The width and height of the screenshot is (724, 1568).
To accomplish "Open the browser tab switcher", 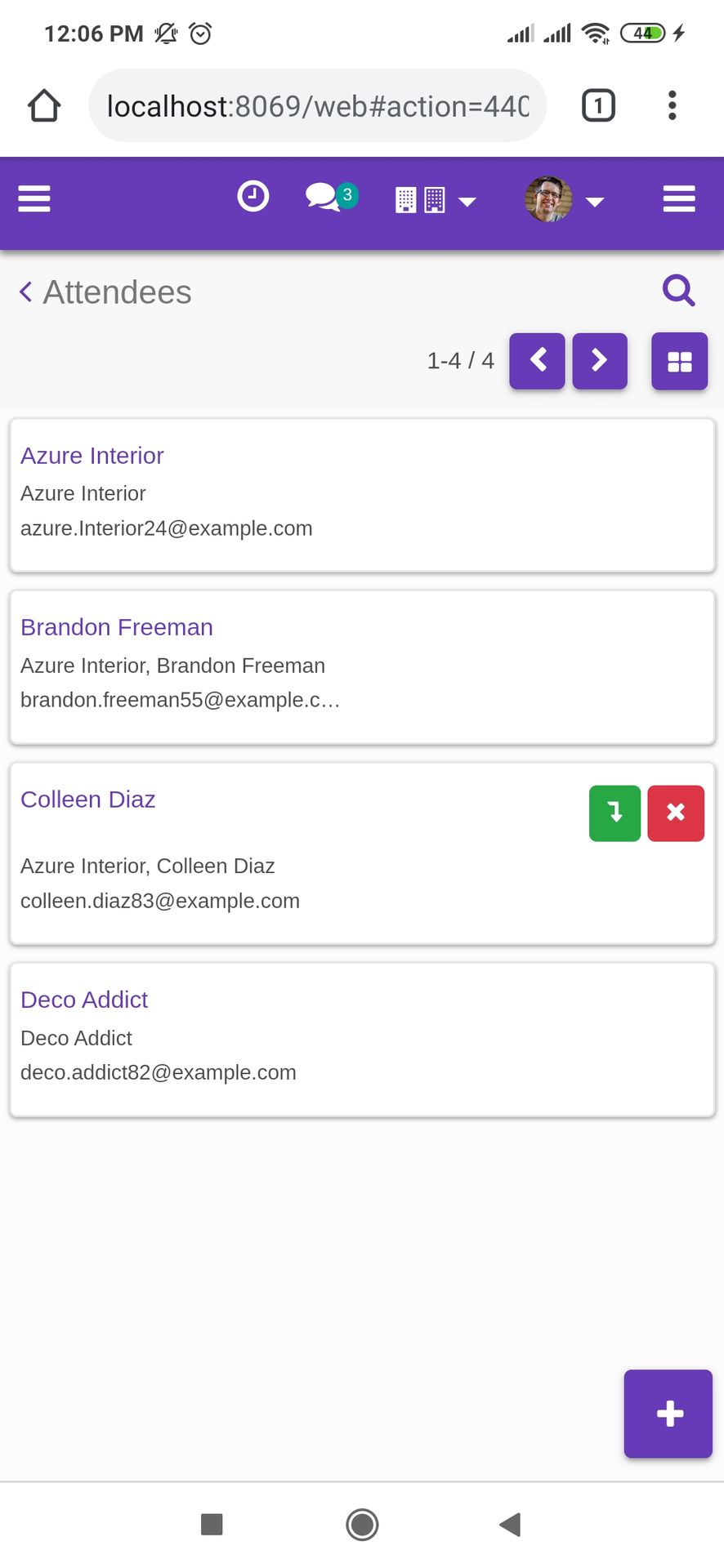I will coord(598,105).
